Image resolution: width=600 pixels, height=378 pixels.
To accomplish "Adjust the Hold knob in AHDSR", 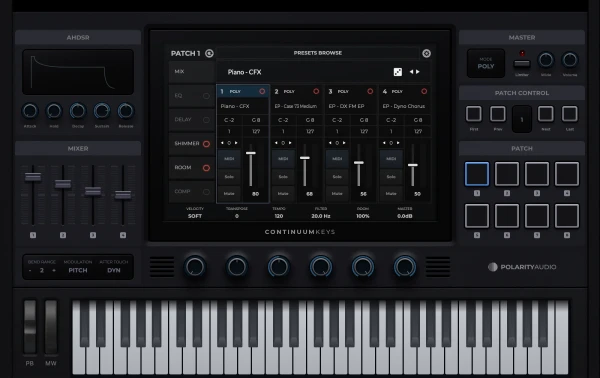I will coord(54,111).
